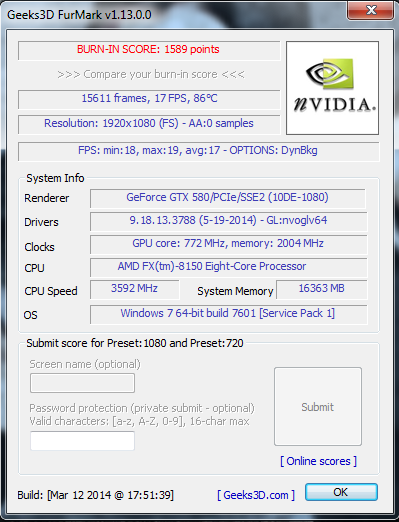Focus the Password protection input field

[82, 441]
